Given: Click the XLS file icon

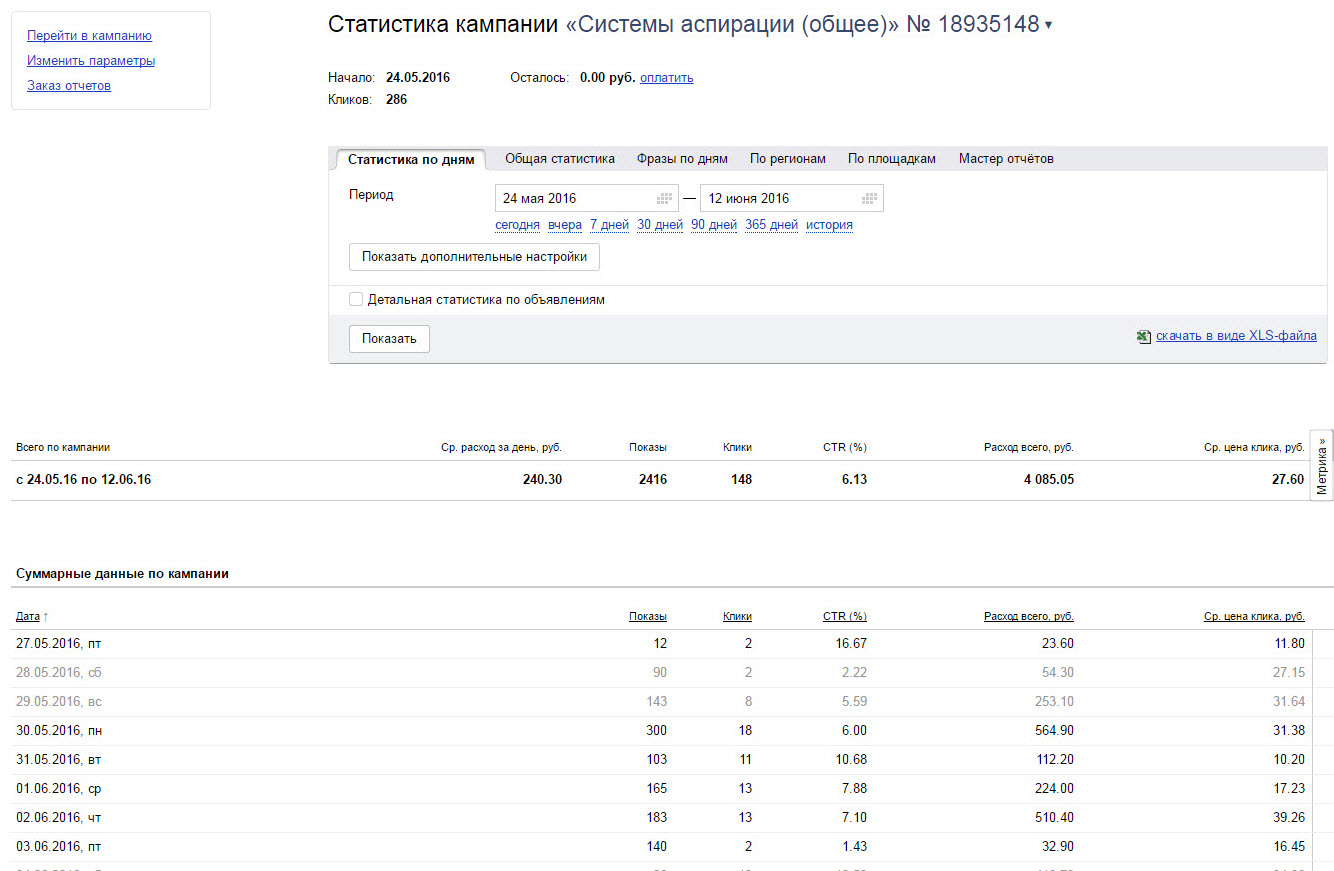Looking at the screenshot, I should point(1144,337).
